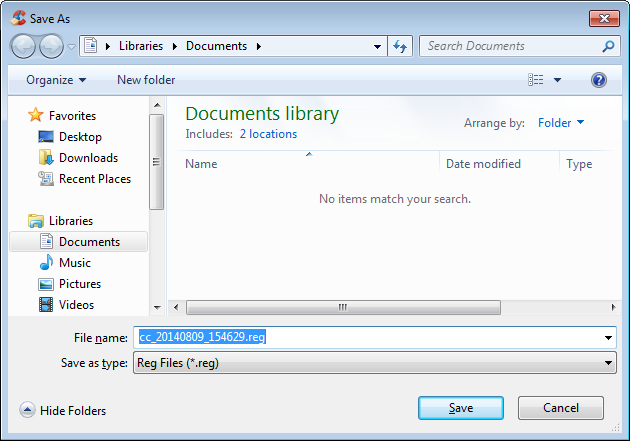Open the 2 locations link
630x441 pixels.
[267, 134]
